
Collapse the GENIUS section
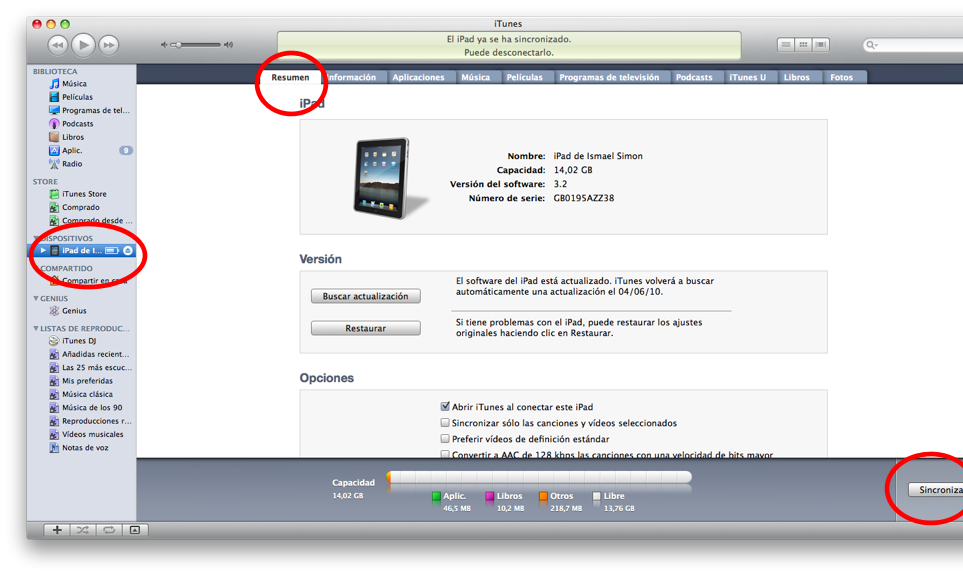(36, 298)
